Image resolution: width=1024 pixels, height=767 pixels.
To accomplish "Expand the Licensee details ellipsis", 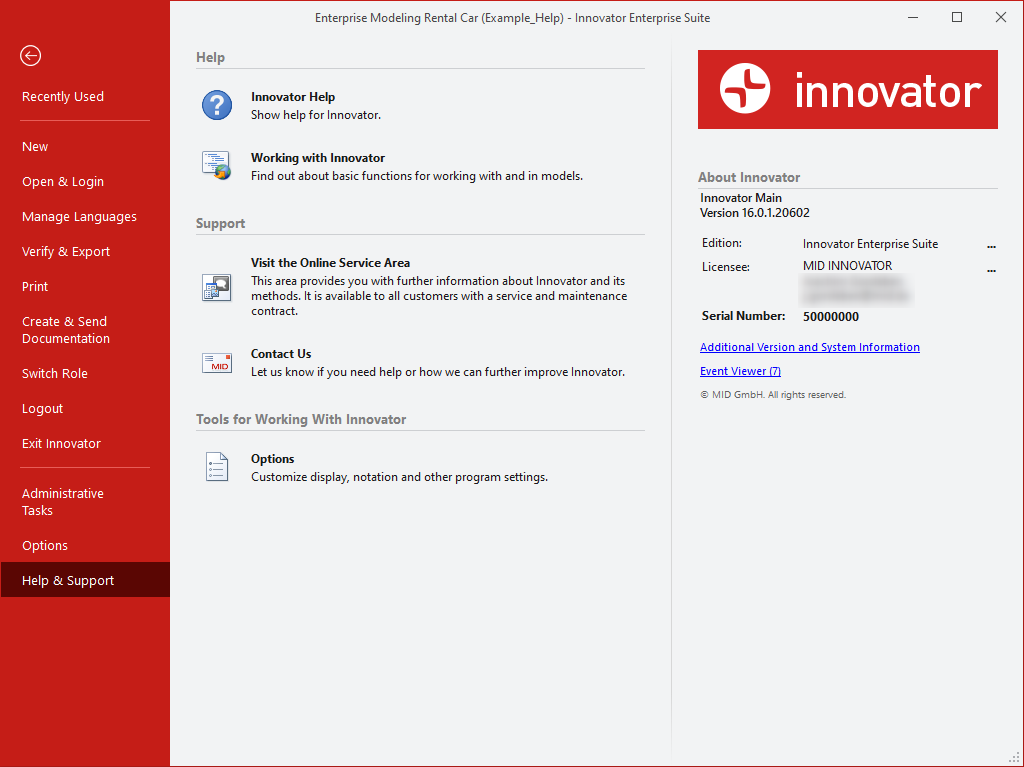I will 991,269.
